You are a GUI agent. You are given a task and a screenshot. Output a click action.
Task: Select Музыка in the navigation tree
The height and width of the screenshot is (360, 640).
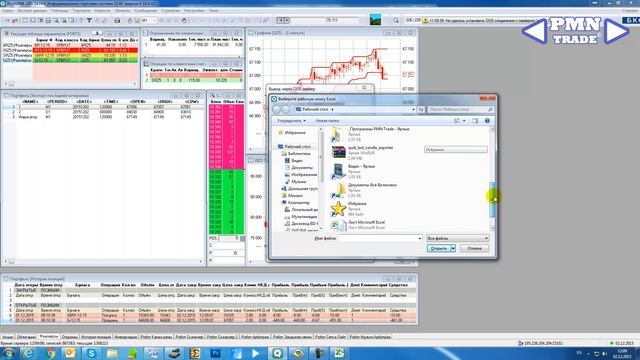click(298, 181)
